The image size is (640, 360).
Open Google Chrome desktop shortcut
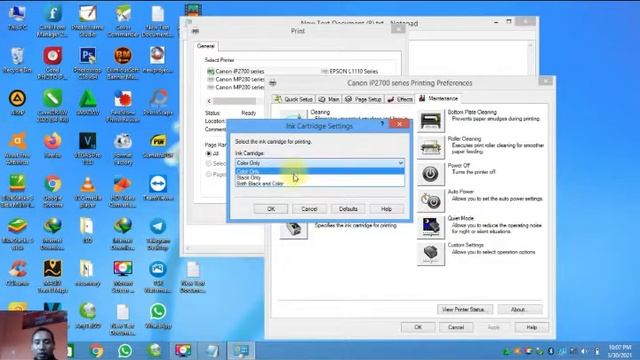(53, 192)
